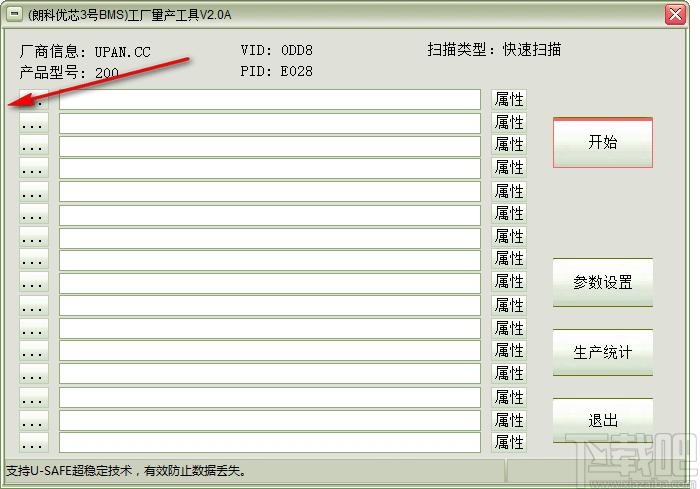Open 属性 for the last row

click(x=509, y=442)
